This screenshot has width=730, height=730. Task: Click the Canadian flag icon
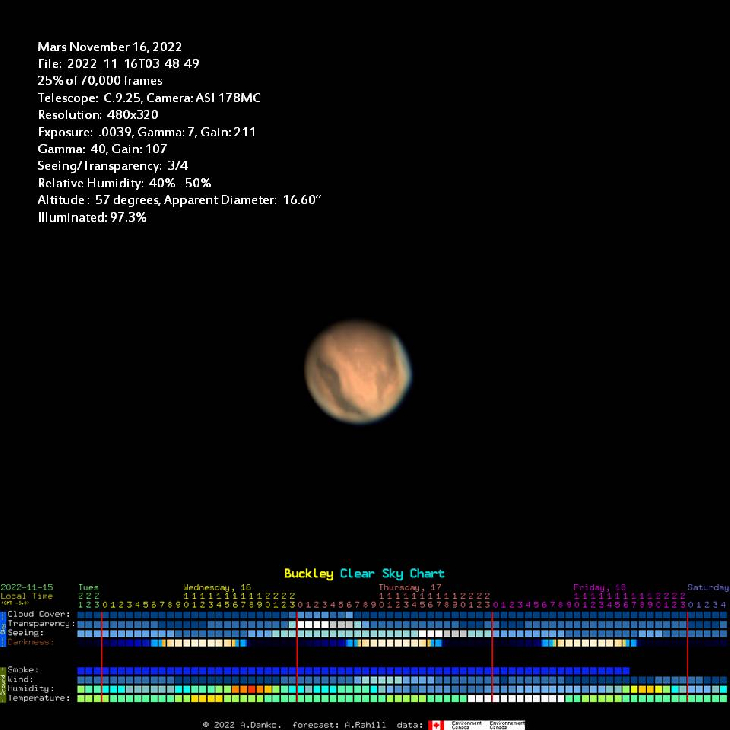pos(435,724)
